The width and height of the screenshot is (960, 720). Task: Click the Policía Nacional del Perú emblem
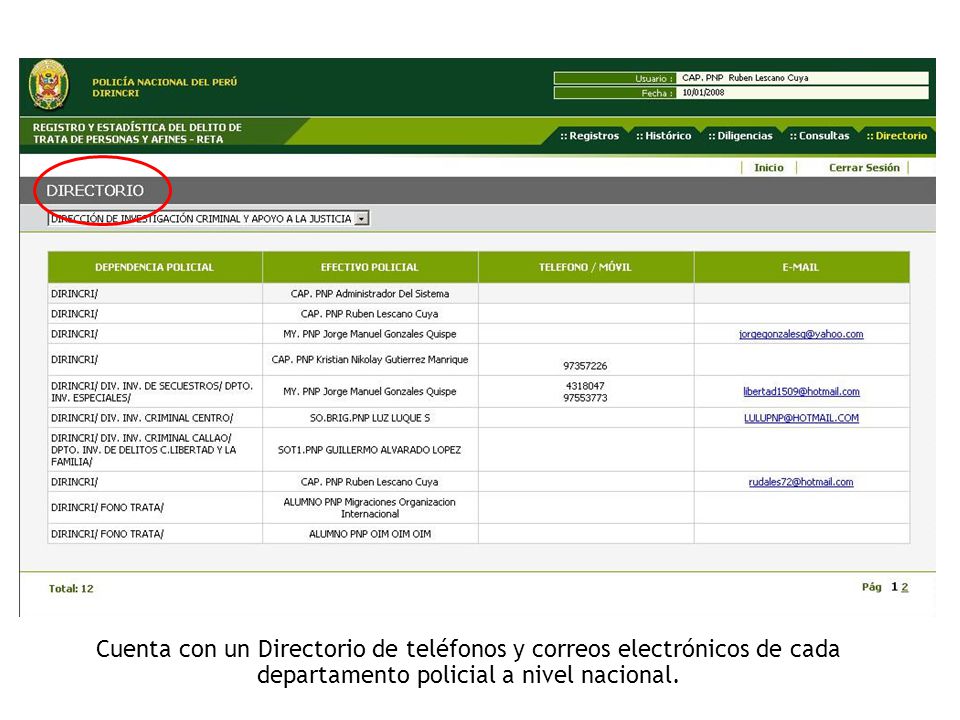(x=49, y=85)
